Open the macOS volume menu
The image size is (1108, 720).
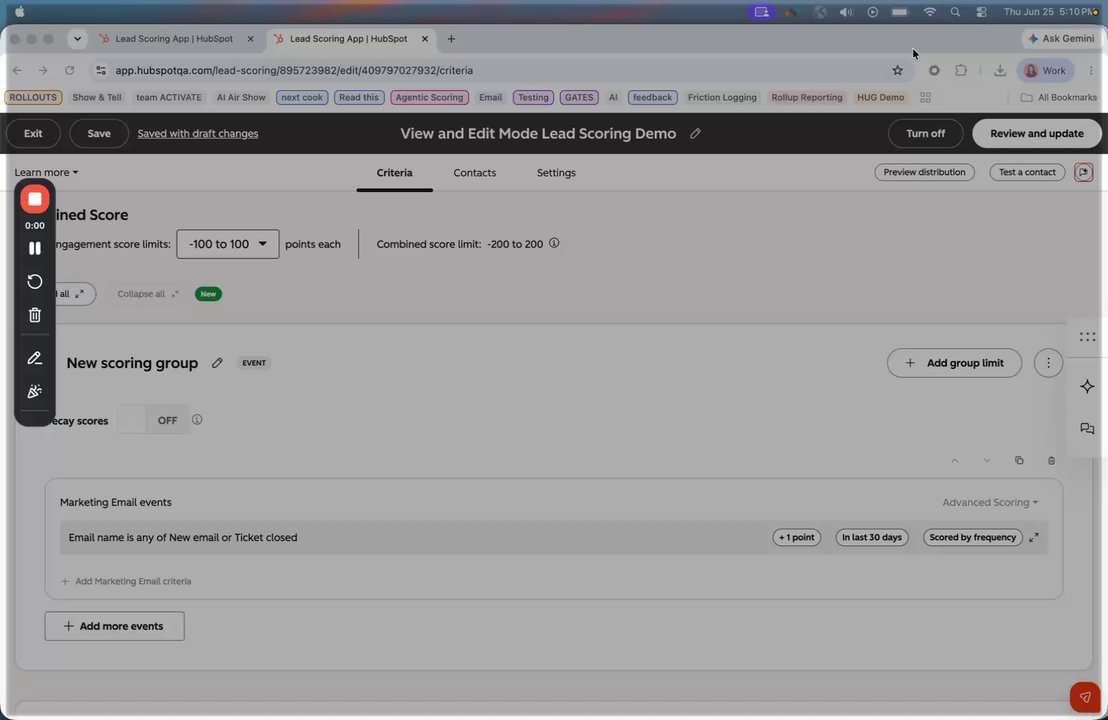846,12
